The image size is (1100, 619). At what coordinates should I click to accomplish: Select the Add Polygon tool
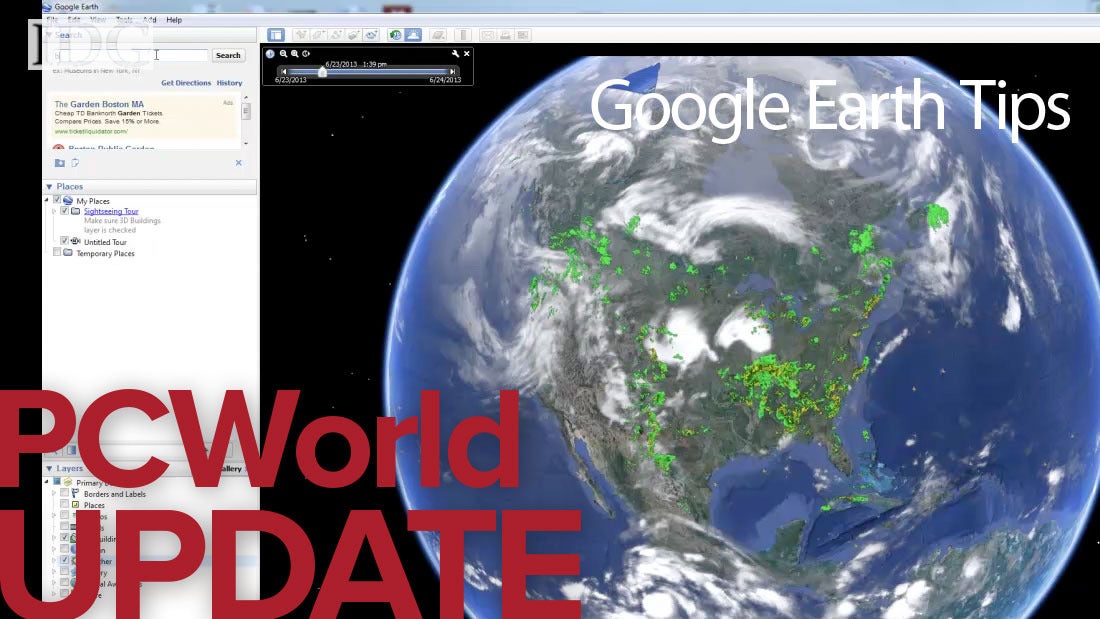click(318, 35)
